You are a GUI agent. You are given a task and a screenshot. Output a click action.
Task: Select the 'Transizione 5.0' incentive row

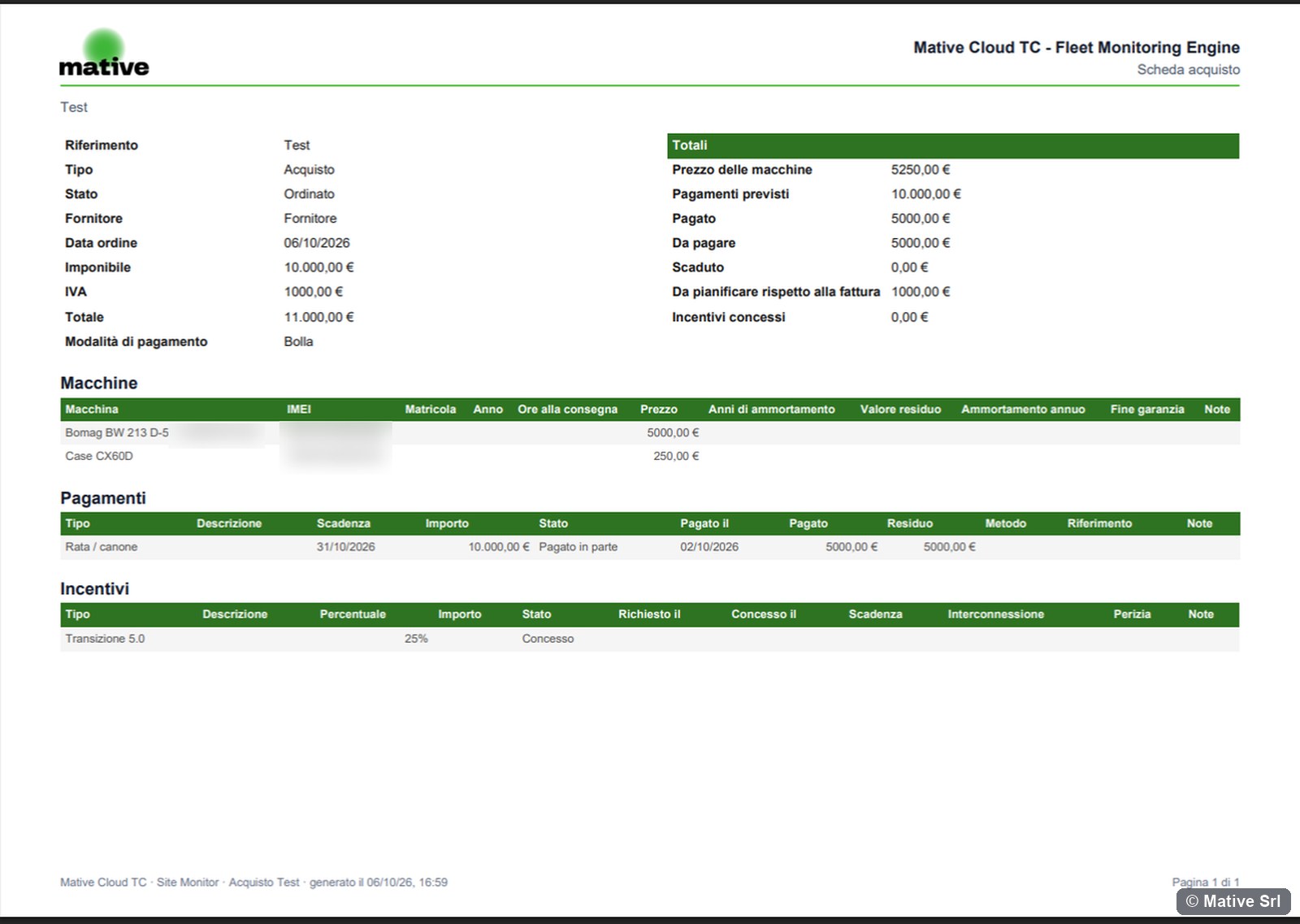click(650, 640)
